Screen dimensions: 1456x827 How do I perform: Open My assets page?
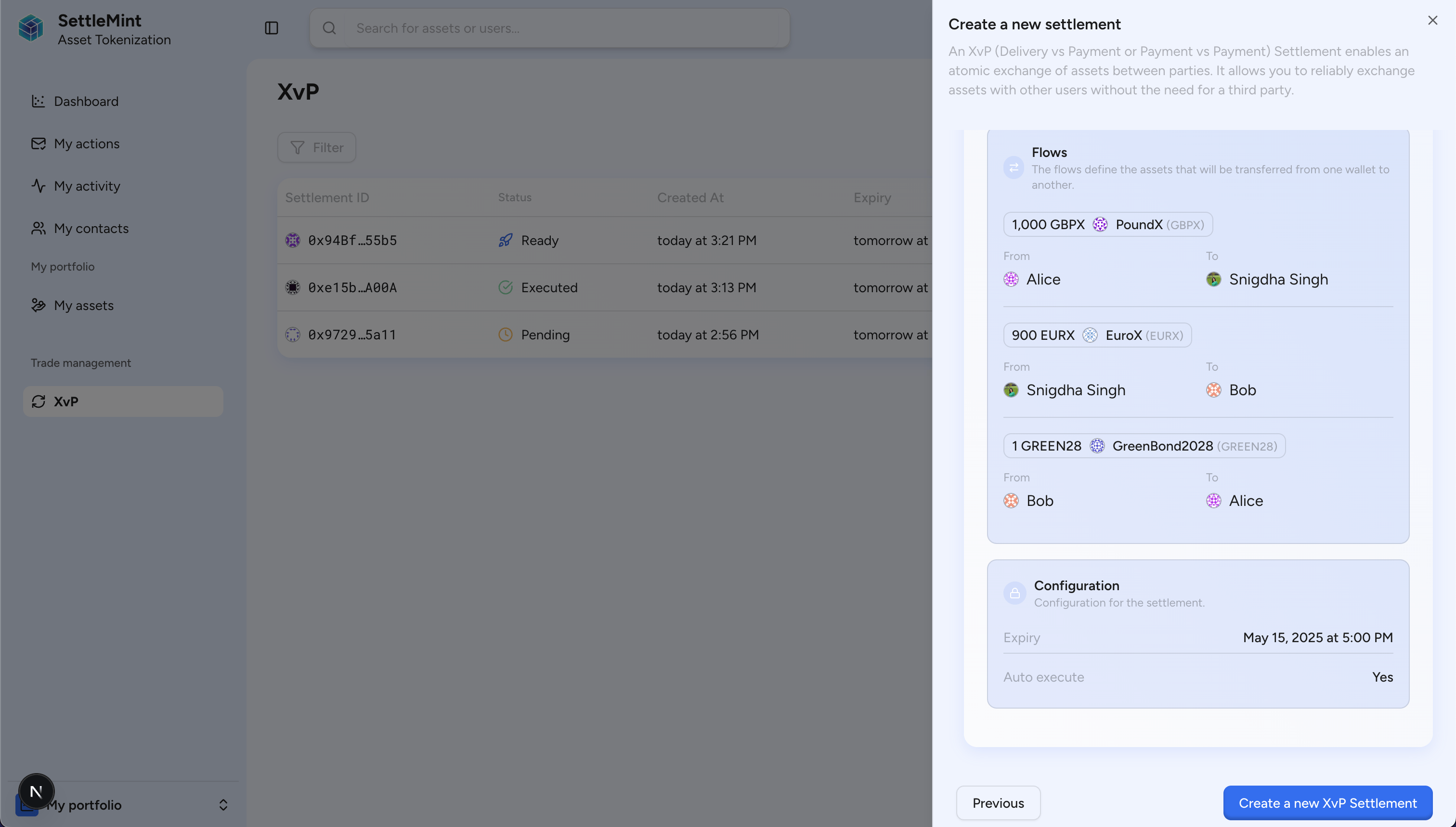pyautogui.click(x=83, y=306)
